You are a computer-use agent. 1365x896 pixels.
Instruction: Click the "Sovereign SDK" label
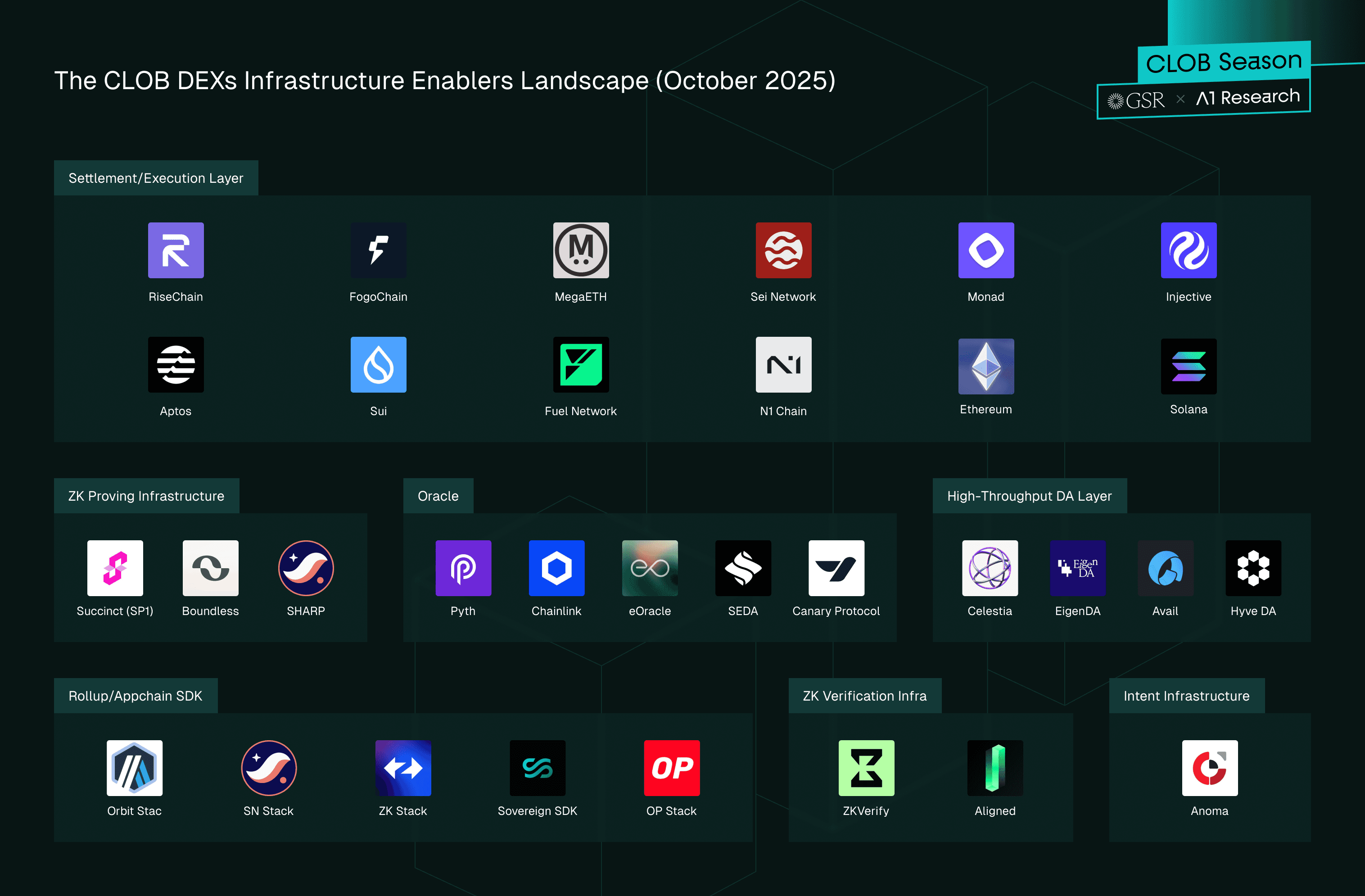click(538, 810)
